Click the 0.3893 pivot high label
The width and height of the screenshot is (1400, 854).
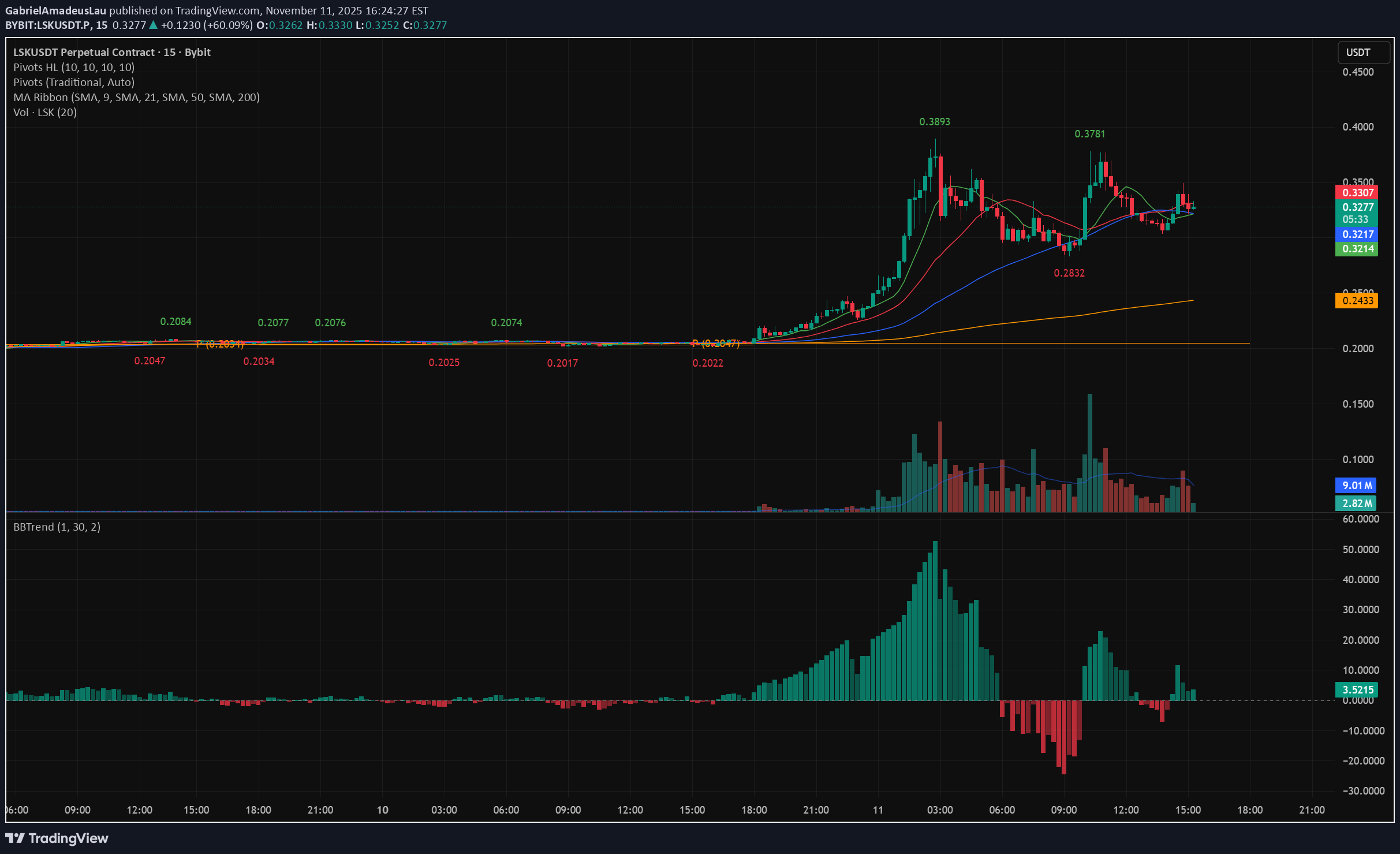tap(935, 122)
